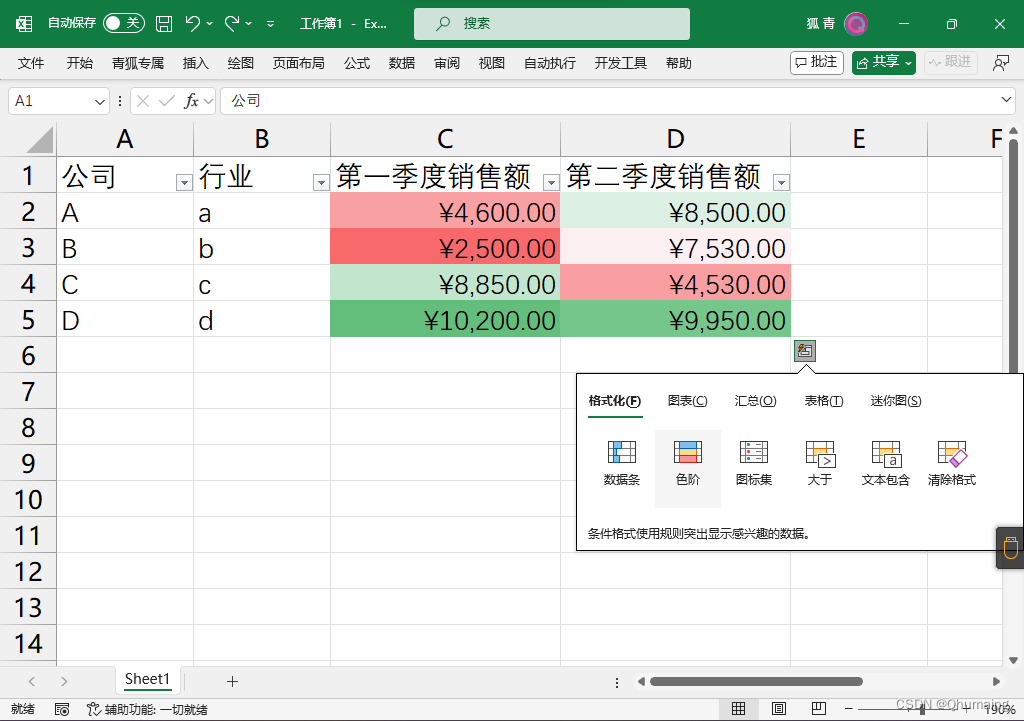Apply 色阶 (Color Scales) conditional formatting
This screenshot has height=721, width=1024.
[687, 462]
